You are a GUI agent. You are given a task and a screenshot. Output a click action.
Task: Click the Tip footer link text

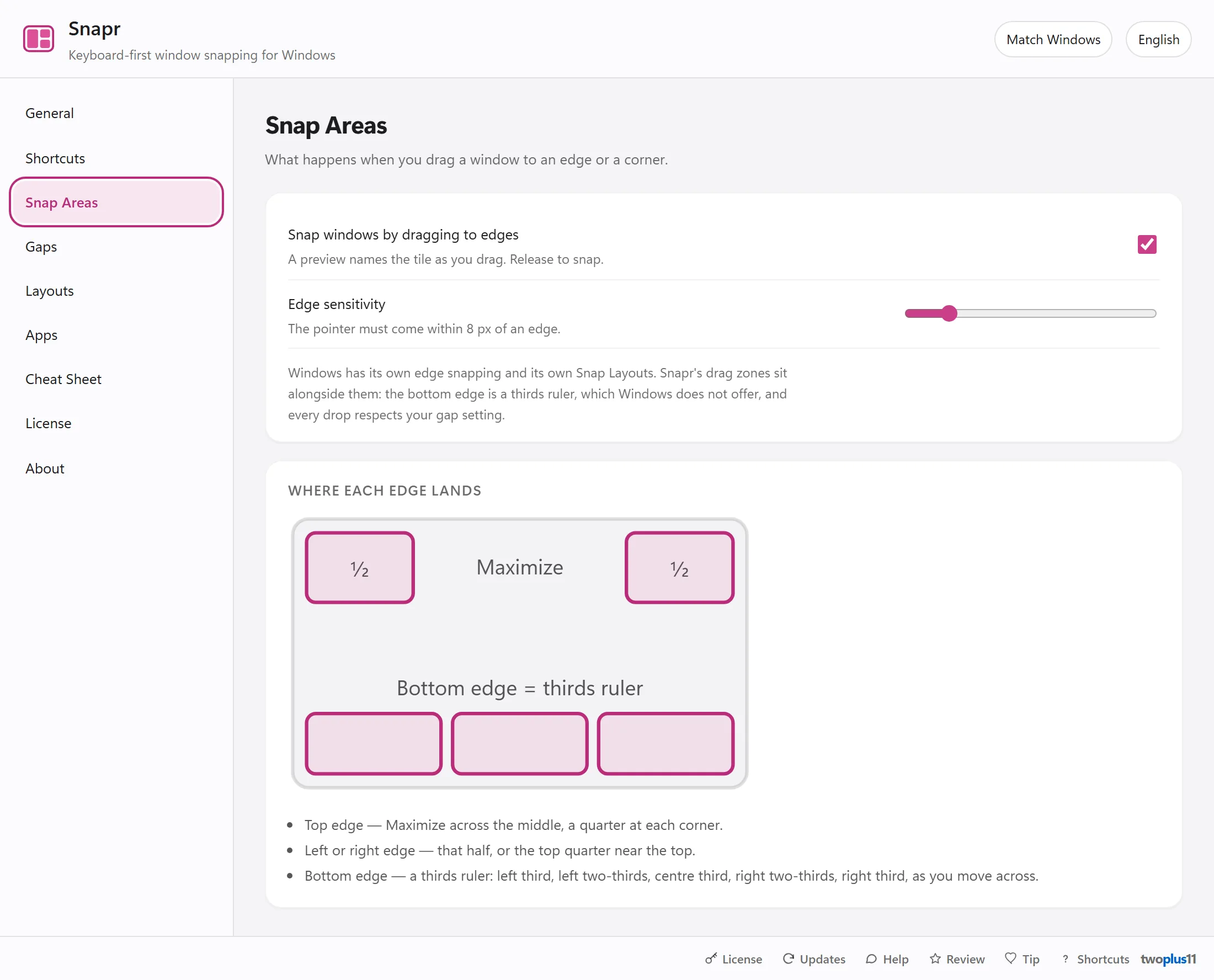[x=1031, y=959]
